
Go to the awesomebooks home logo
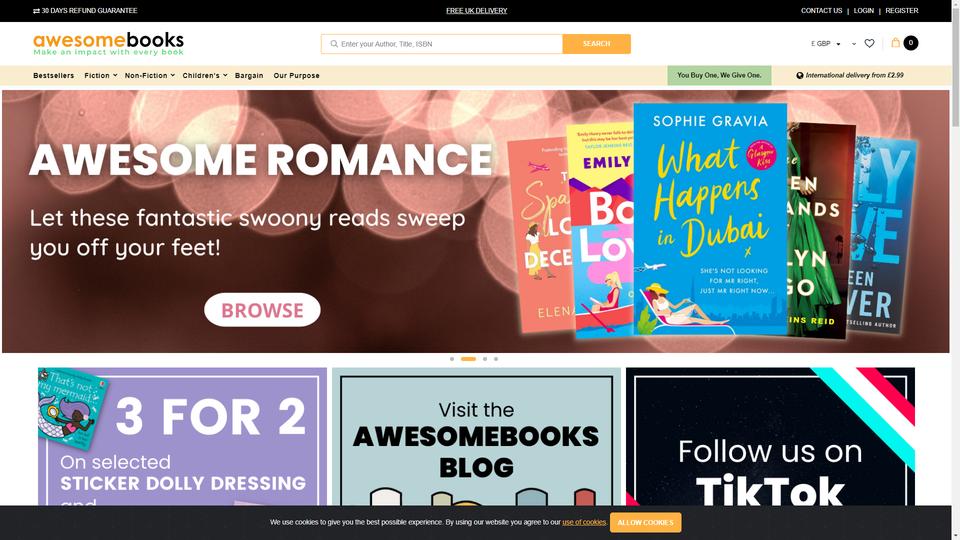coord(108,43)
